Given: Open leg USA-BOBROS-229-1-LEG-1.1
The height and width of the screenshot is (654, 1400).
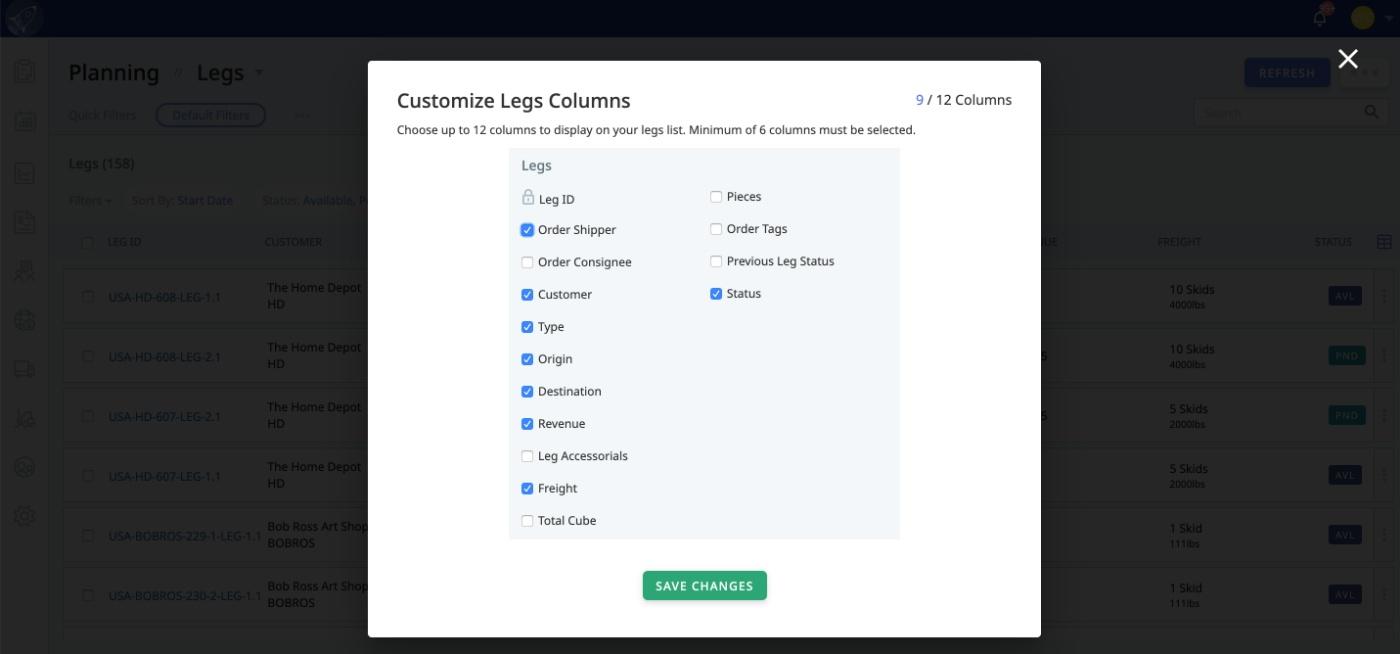Looking at the screenshot, I should (x=185, y=536).
